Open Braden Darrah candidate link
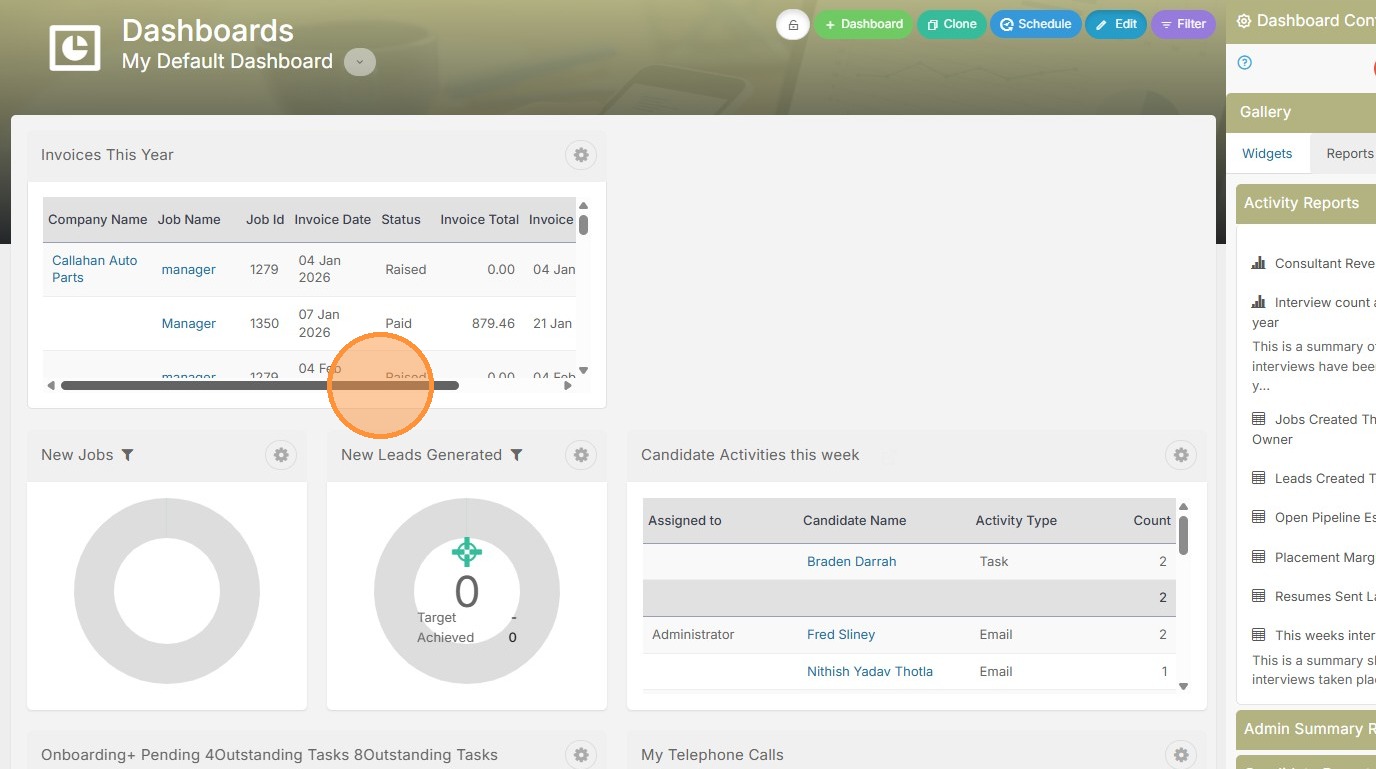1376x769 pixels. pos(852,562)
